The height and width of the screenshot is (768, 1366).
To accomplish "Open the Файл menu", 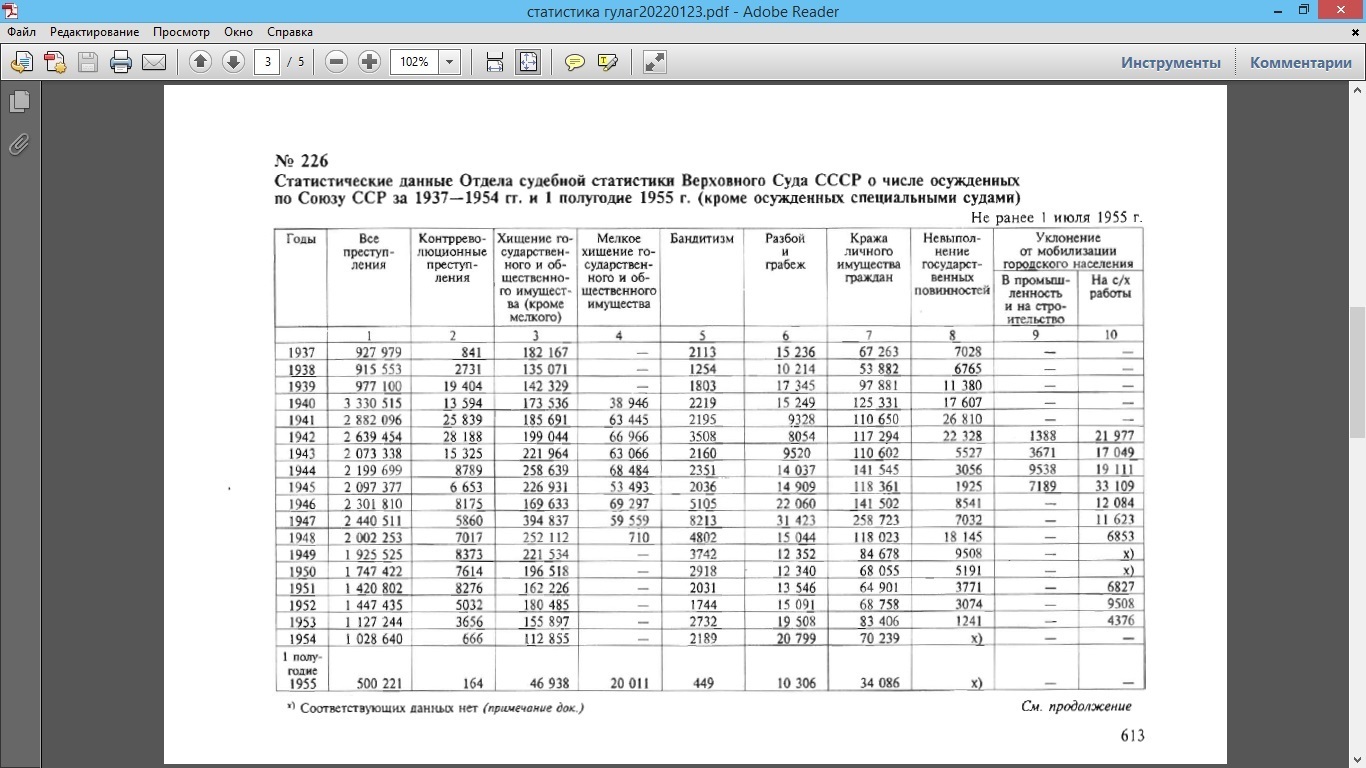I will pos(21,32).
